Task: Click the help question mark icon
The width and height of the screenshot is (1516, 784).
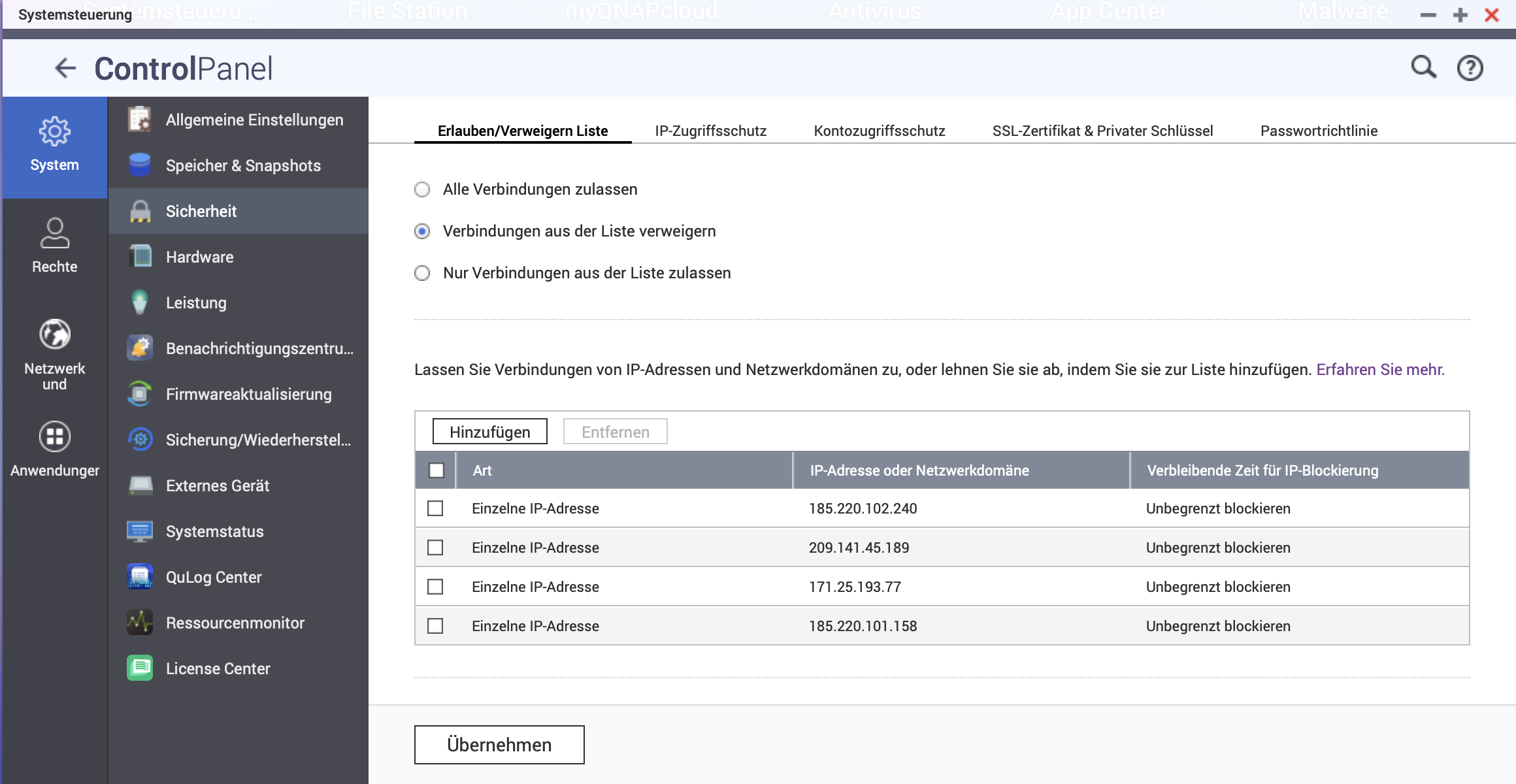Action: point(1470,68)
